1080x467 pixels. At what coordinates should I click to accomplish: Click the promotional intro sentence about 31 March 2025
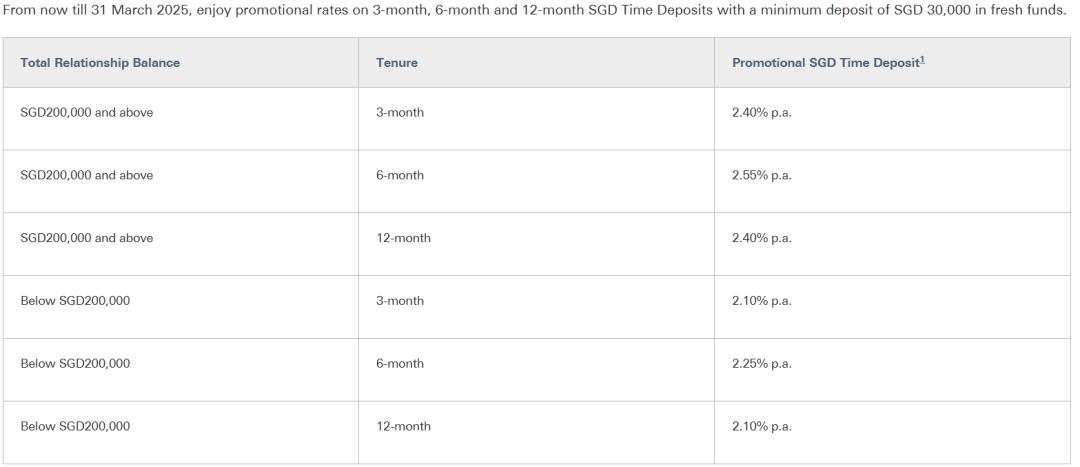pyautogui.click(x=535, y=12)
